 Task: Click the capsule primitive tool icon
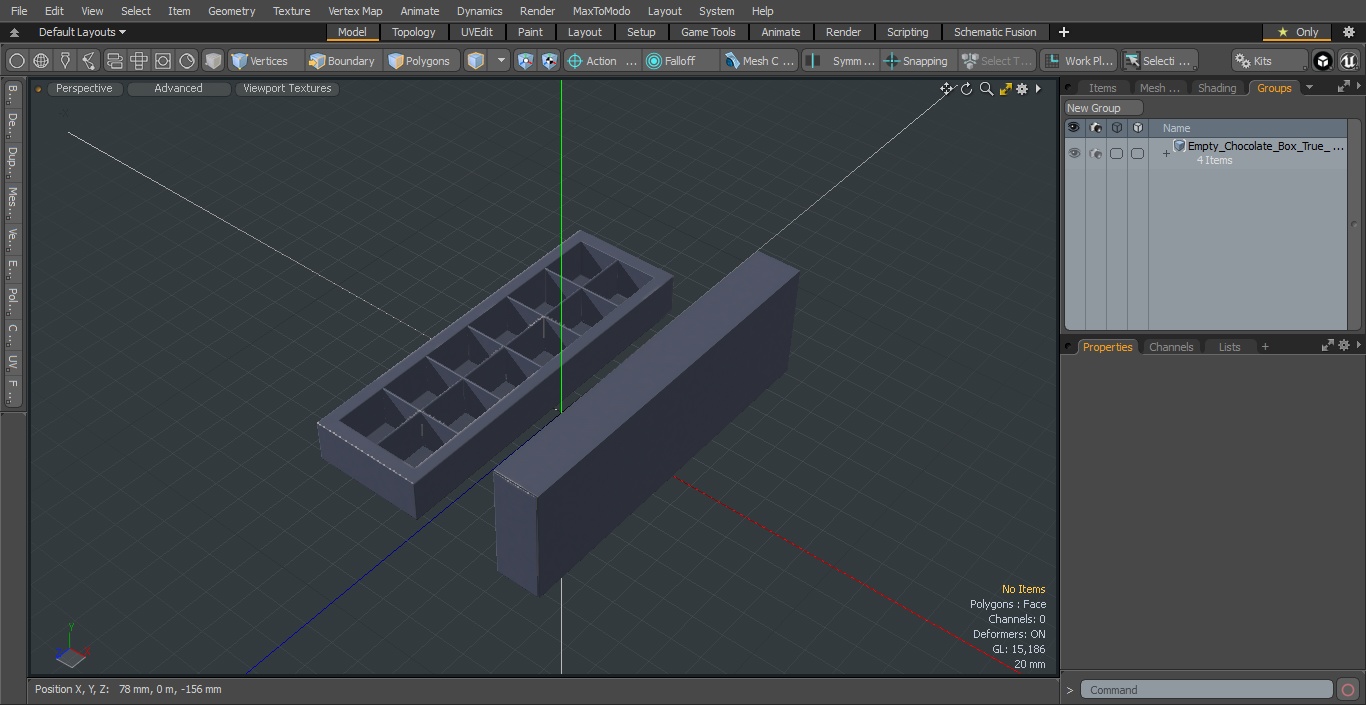pos(114,61)
